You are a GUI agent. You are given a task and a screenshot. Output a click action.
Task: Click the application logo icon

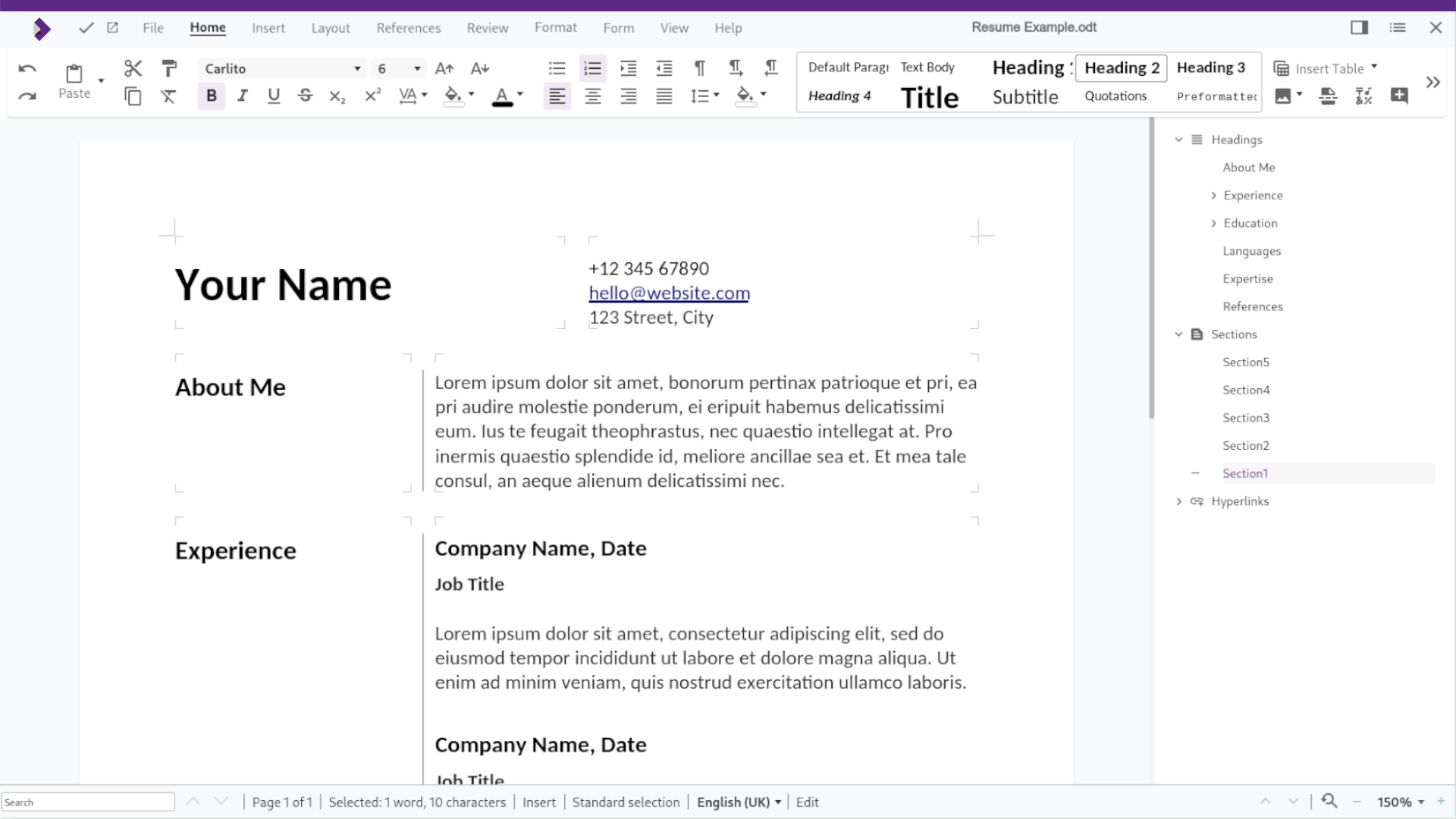42,29
